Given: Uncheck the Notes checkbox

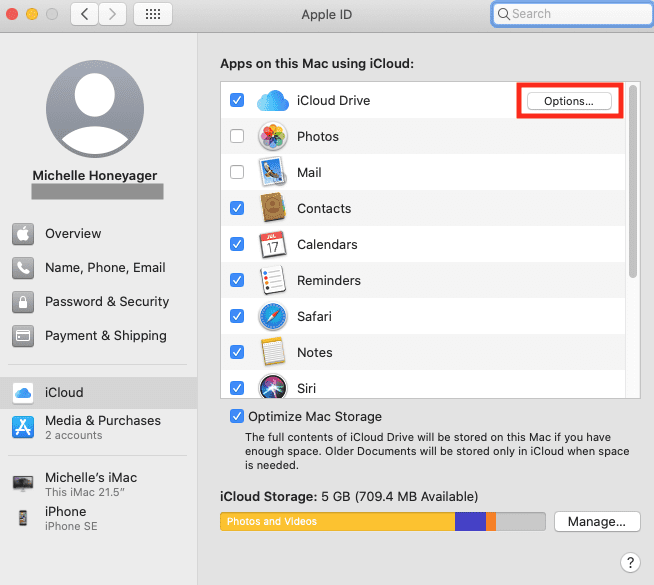Looking at the screenshot, I should pyautogui.click(x=237, y=352).
